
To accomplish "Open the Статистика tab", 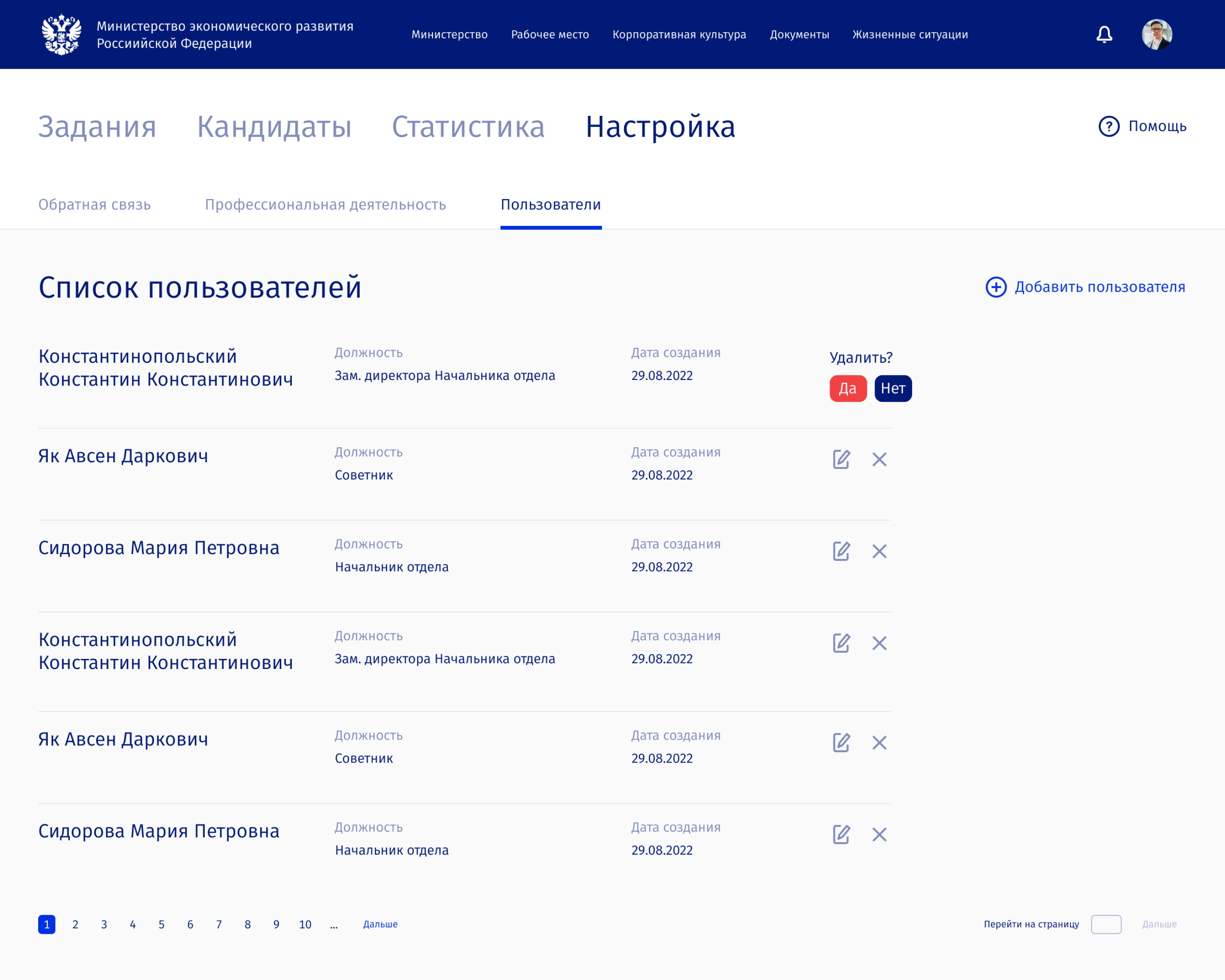I will coord(468,127).
